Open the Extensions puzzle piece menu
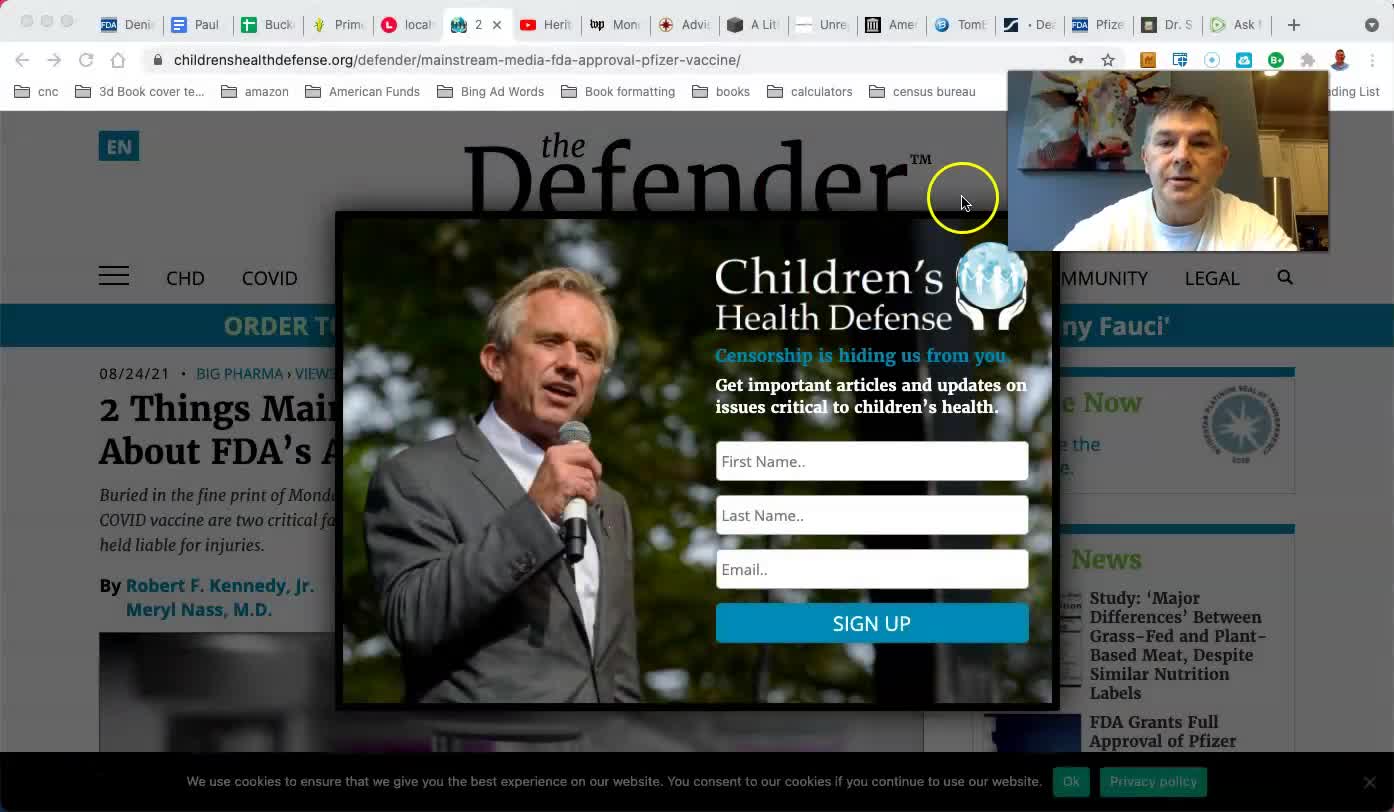 (1308, 60)
